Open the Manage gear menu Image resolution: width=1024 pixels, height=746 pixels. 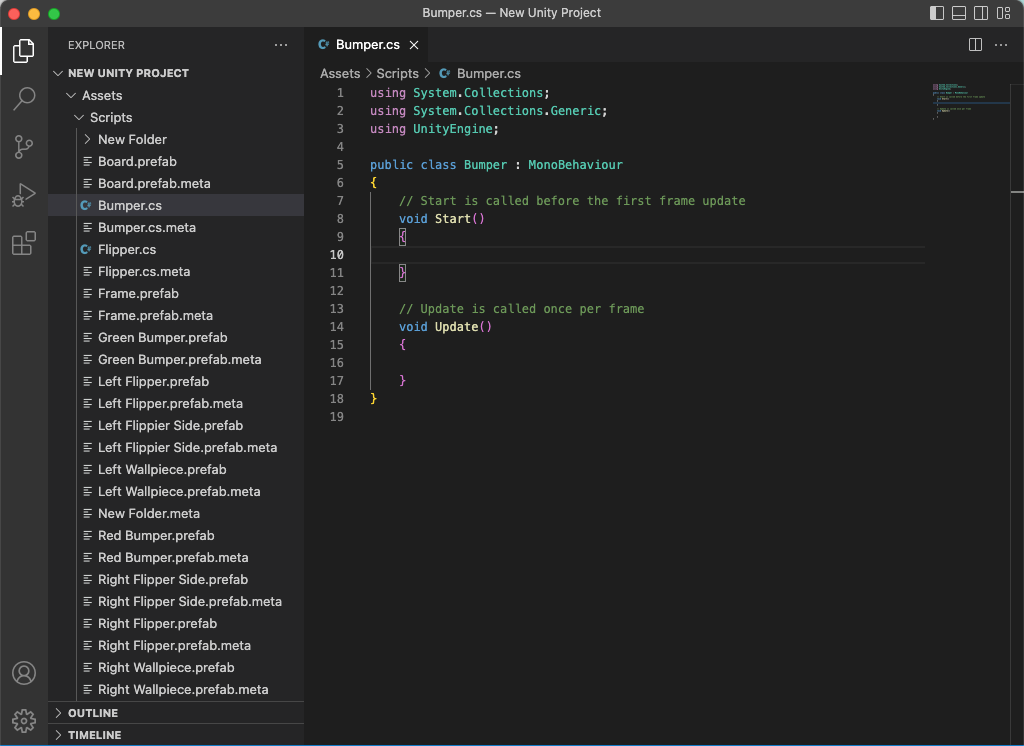[x=24, y=720]
